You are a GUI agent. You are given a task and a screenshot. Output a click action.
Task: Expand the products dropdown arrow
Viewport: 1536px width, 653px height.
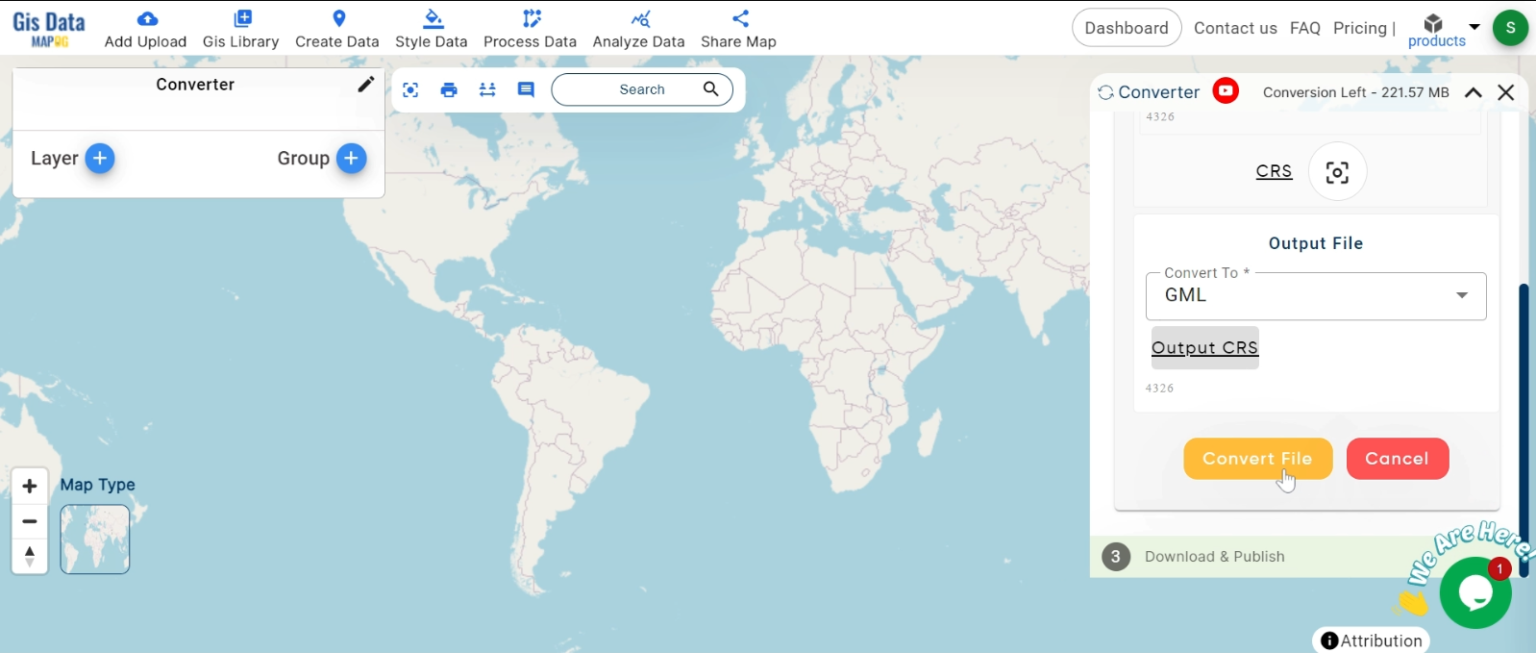point(1474,27)
